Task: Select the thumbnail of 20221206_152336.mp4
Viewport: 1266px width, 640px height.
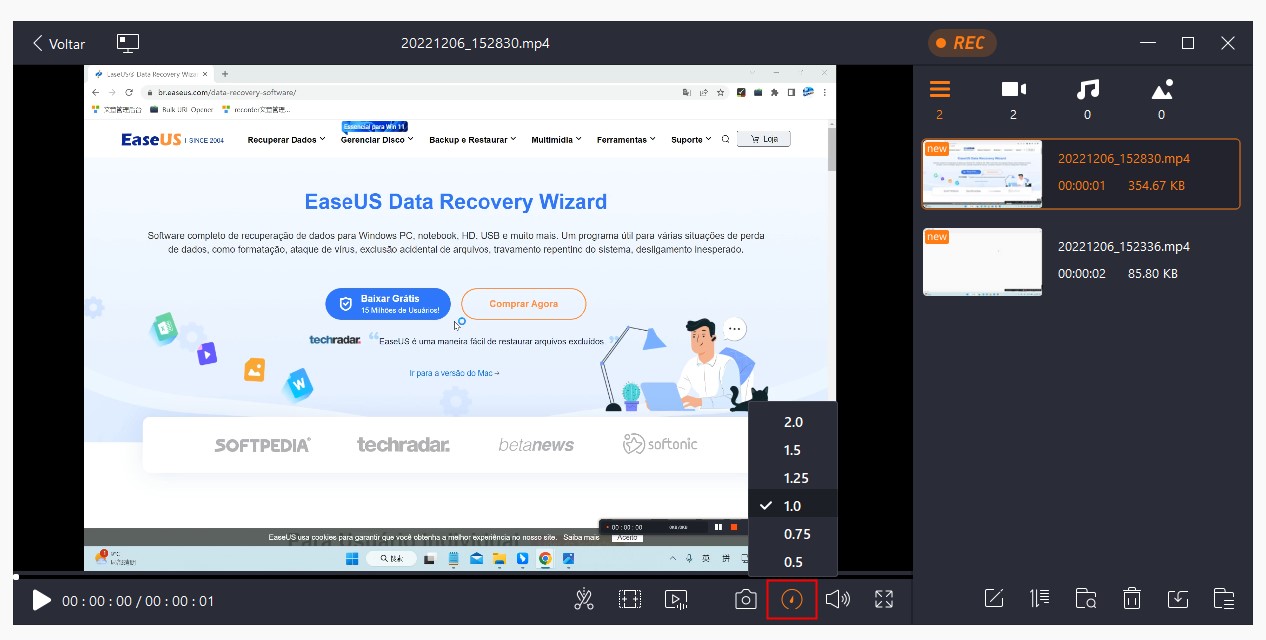Action: (982, 262)
